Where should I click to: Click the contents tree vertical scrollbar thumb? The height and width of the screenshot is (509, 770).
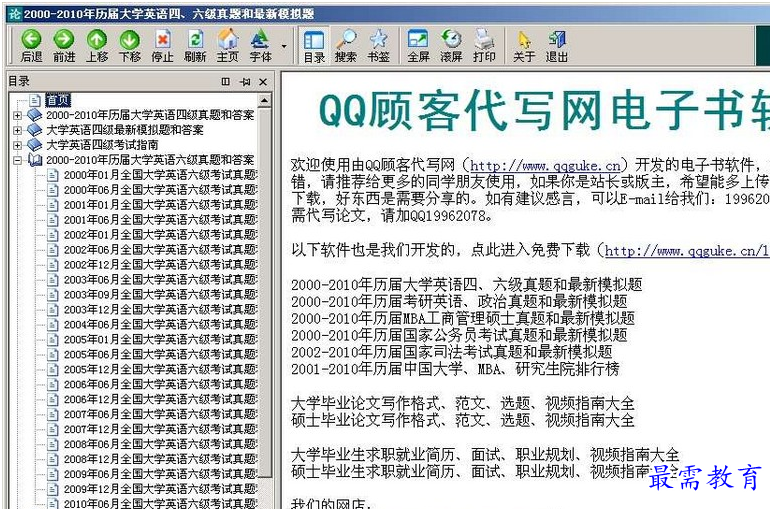265,292
